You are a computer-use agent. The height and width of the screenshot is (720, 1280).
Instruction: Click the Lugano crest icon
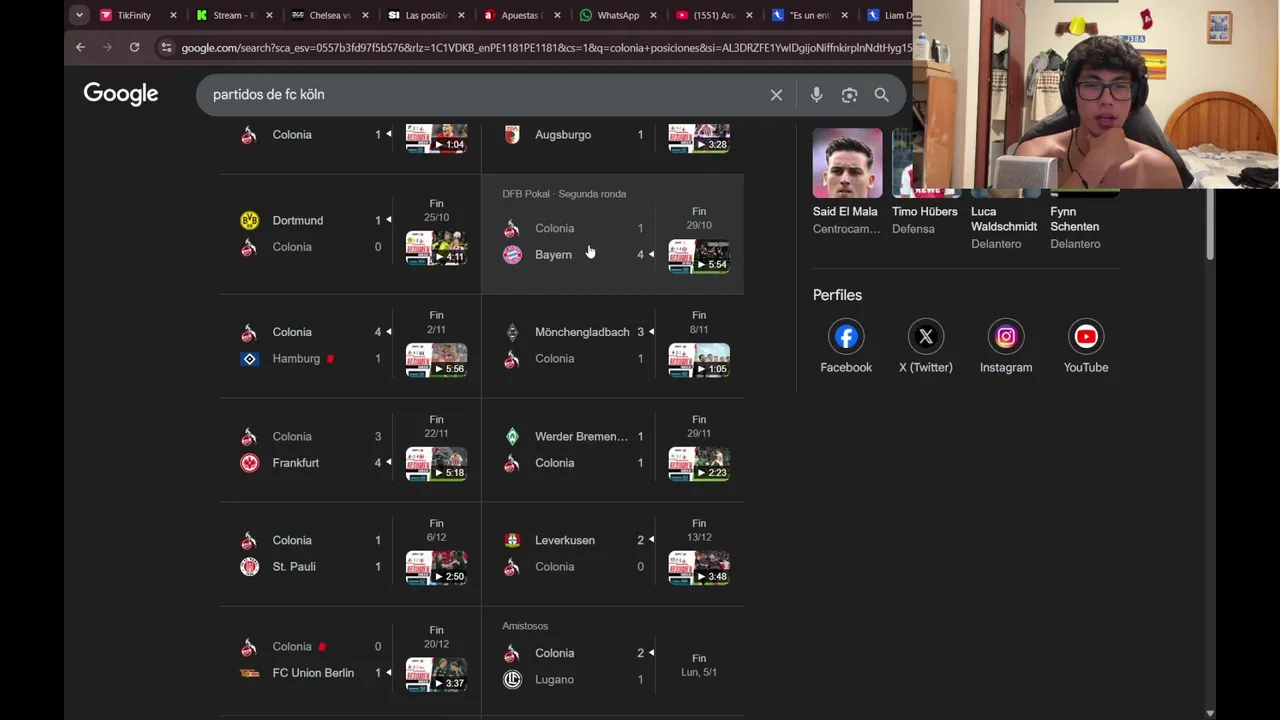point(512,680)
